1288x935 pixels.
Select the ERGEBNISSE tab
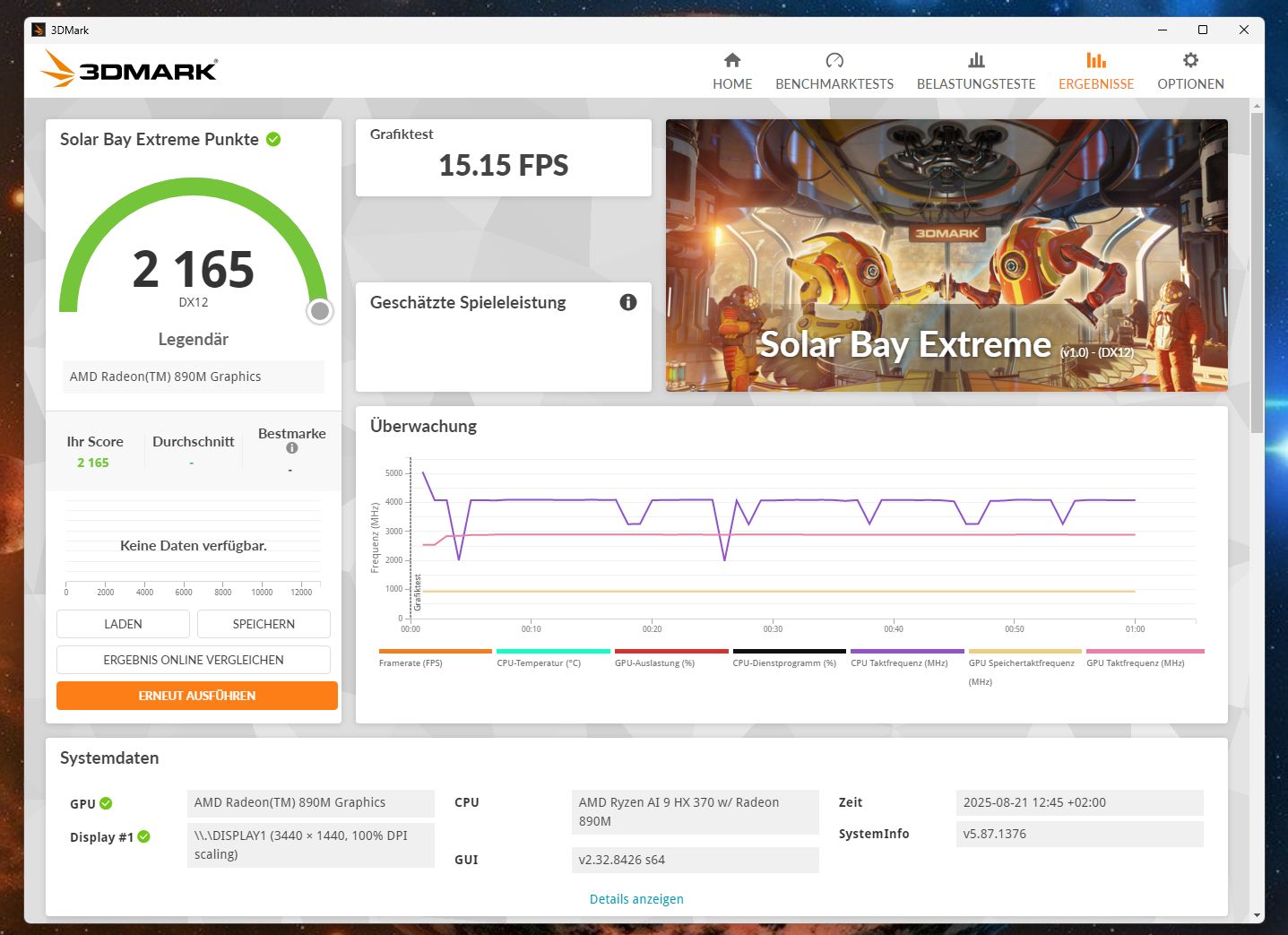(1096, 72)
